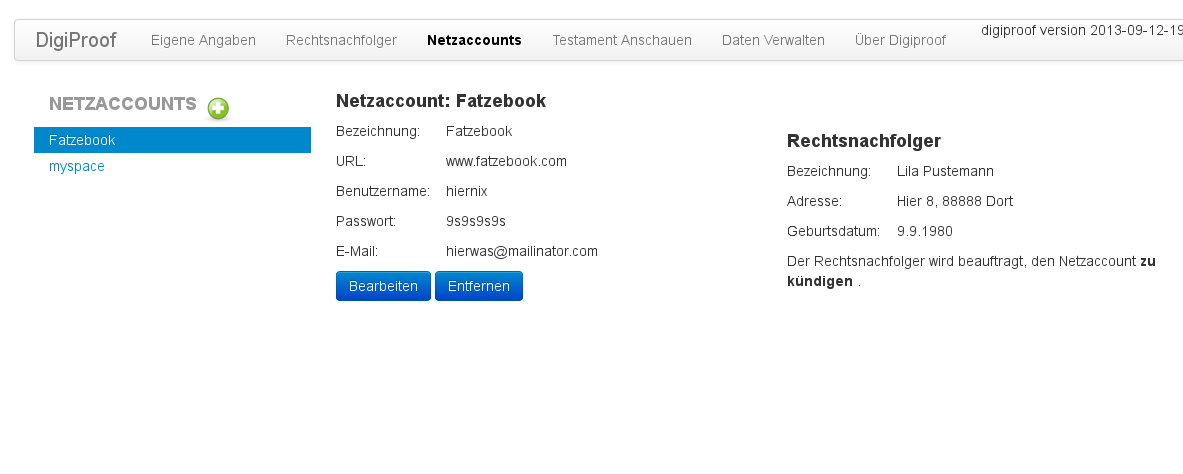Click the green add Netzaccount icon
The width and height of the screenshot is (1183, 474).
coord(218,109)
